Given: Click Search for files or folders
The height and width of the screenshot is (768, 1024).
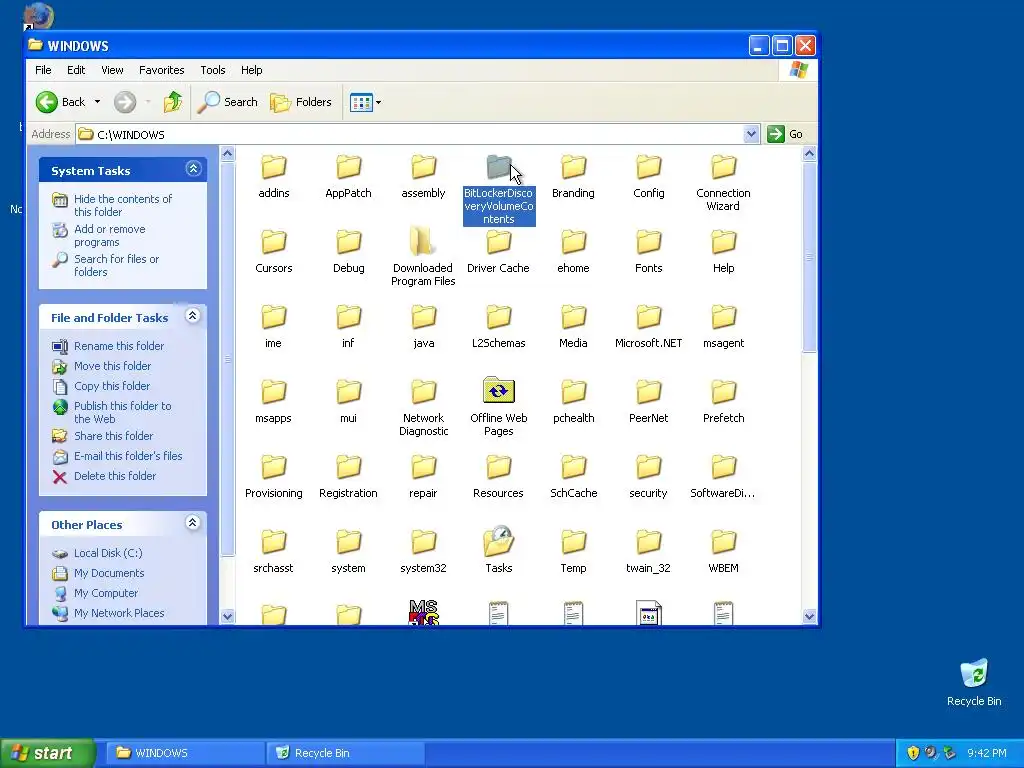Looking at the screenshot, I should (116, 265).
